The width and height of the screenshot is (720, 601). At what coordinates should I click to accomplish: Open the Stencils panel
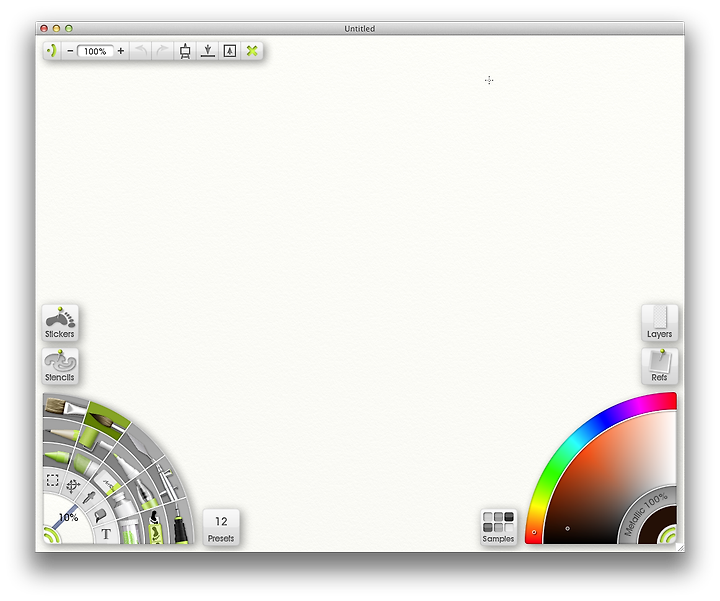(x=60, y=366)
